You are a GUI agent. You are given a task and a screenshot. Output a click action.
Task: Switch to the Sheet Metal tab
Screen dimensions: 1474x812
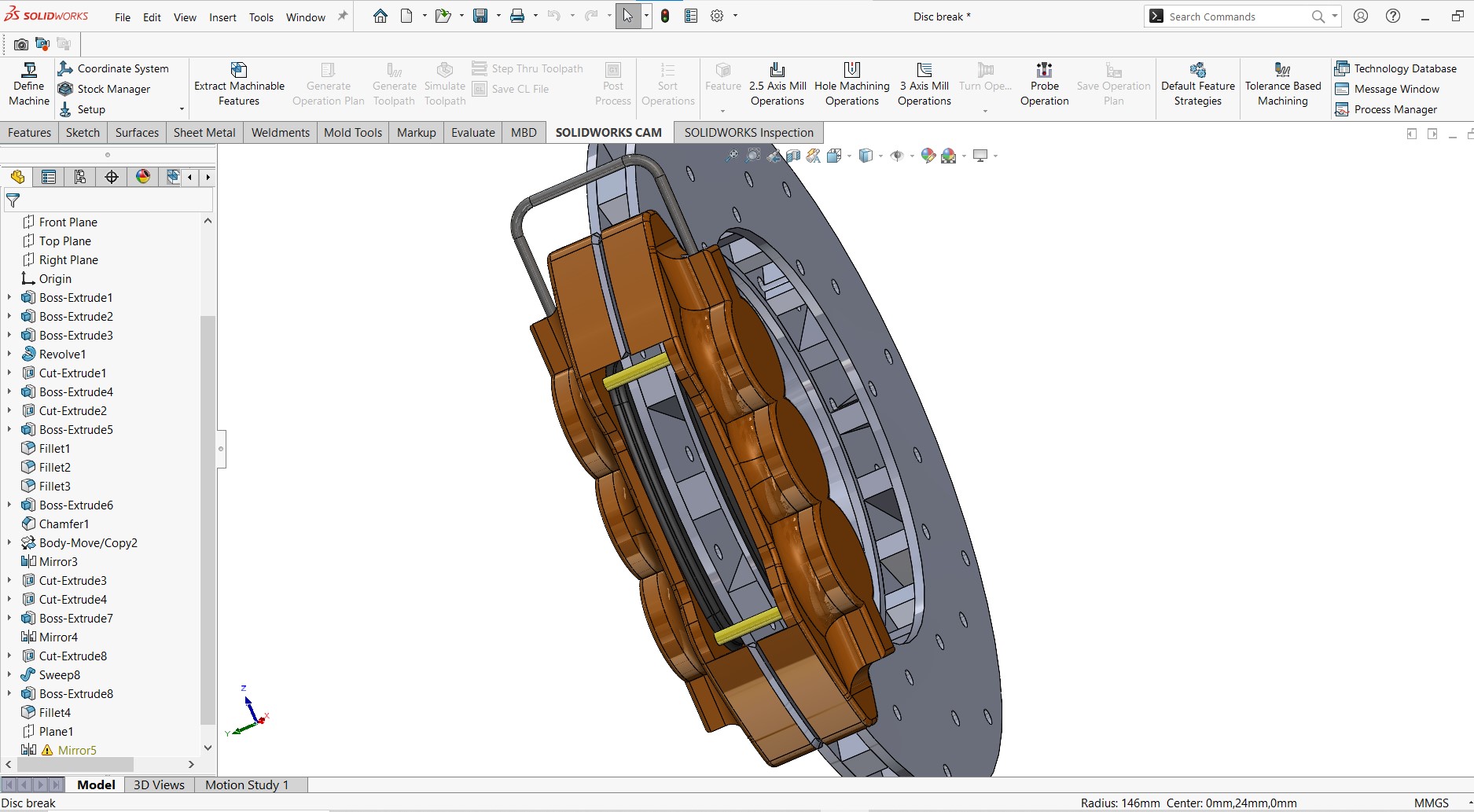click(204, 132)
